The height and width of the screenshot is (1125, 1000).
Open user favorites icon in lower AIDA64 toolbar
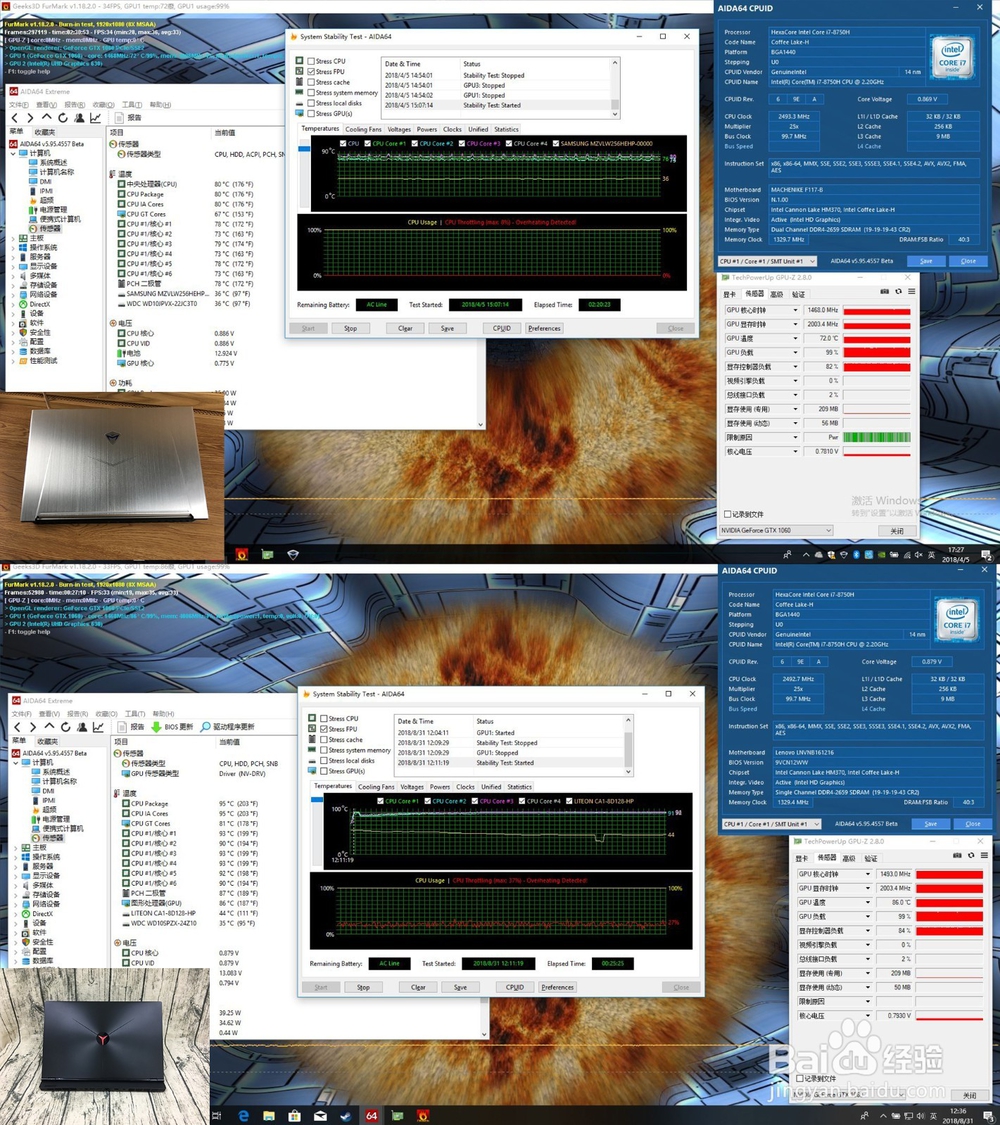click(x=82, y=727)
